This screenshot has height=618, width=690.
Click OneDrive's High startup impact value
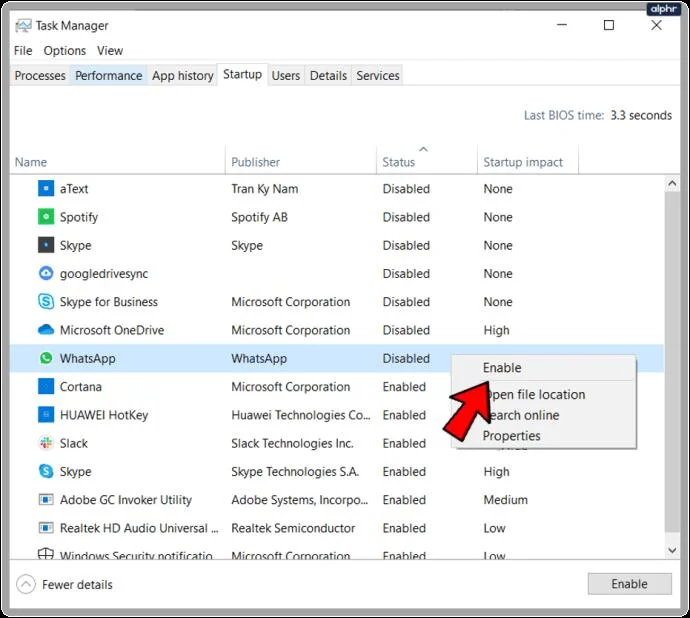click(496, 330)
